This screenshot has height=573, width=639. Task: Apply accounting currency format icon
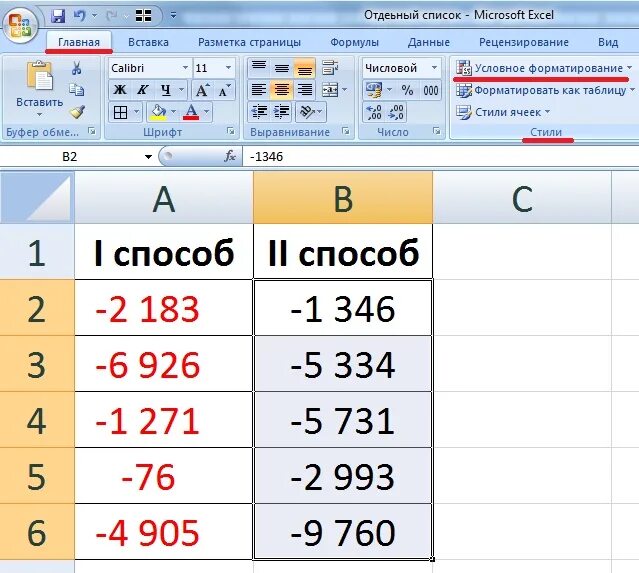(x=374, y=90)
